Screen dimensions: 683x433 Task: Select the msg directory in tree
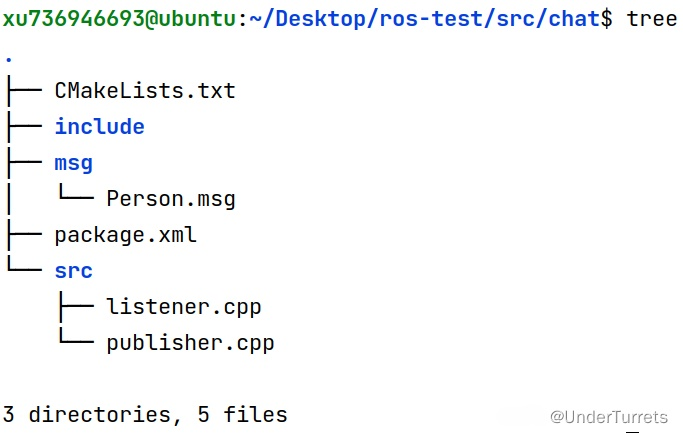pyautogui.click(x=73, y=163)
